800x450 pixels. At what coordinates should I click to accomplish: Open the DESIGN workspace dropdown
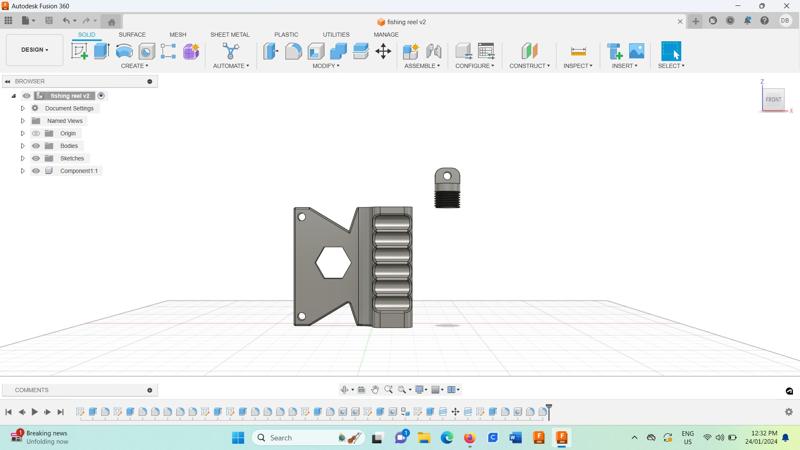[x=34, y=50]
